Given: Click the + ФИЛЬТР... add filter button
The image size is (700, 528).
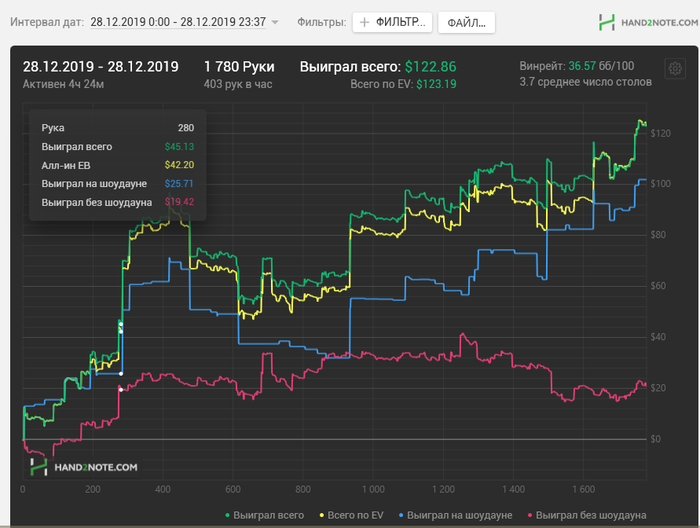Looking at the screenshot, I should [x=392, y=22].
